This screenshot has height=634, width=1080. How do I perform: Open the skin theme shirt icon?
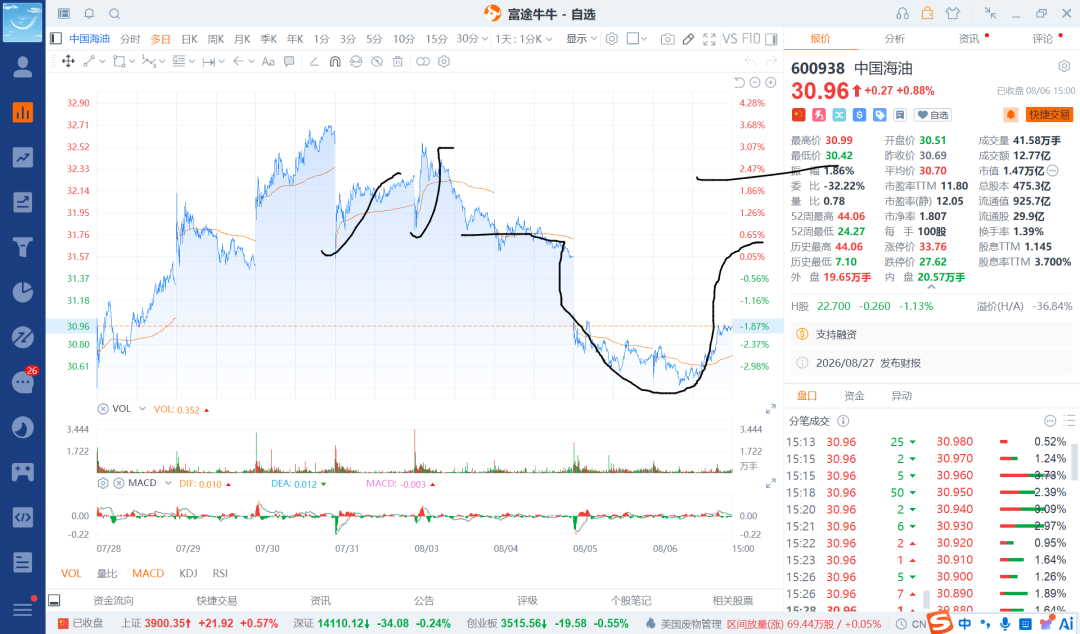tap(953, 13)
